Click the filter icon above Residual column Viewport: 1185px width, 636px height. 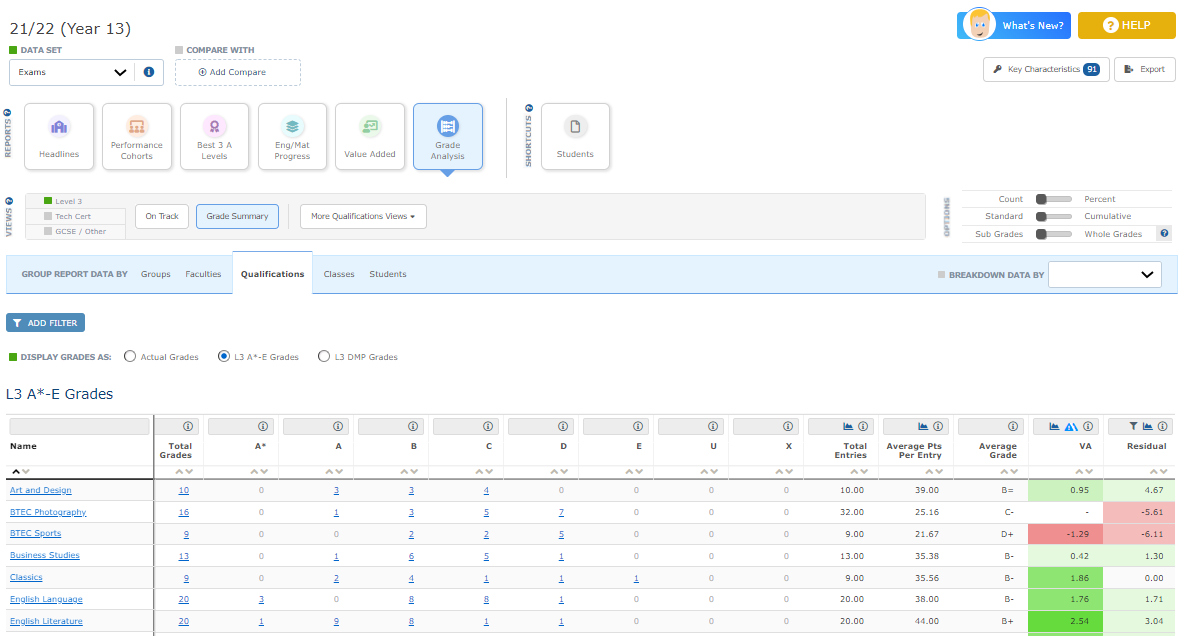[x=1134, y=426]
